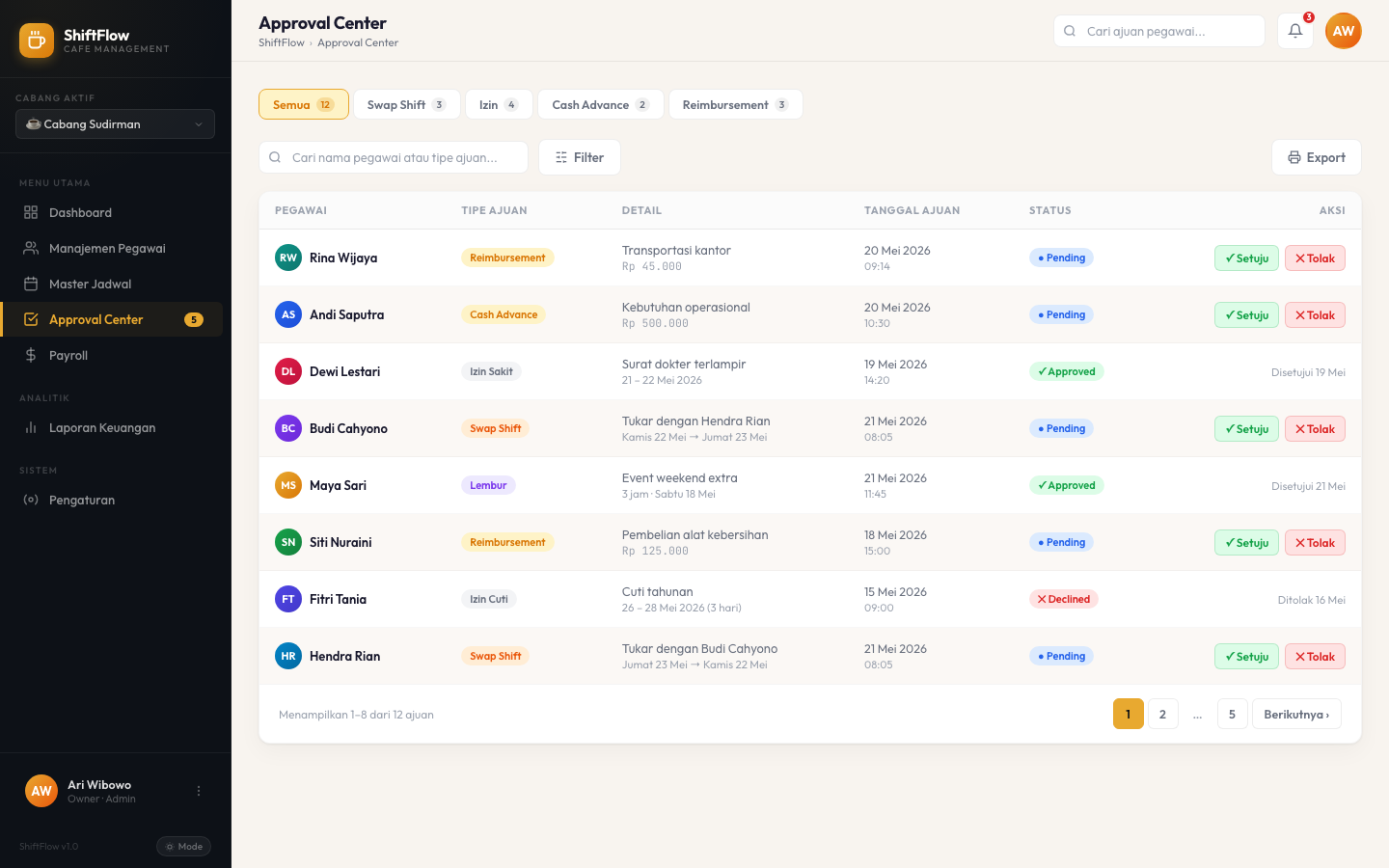Click the Export button

[x=1317, y=157]
